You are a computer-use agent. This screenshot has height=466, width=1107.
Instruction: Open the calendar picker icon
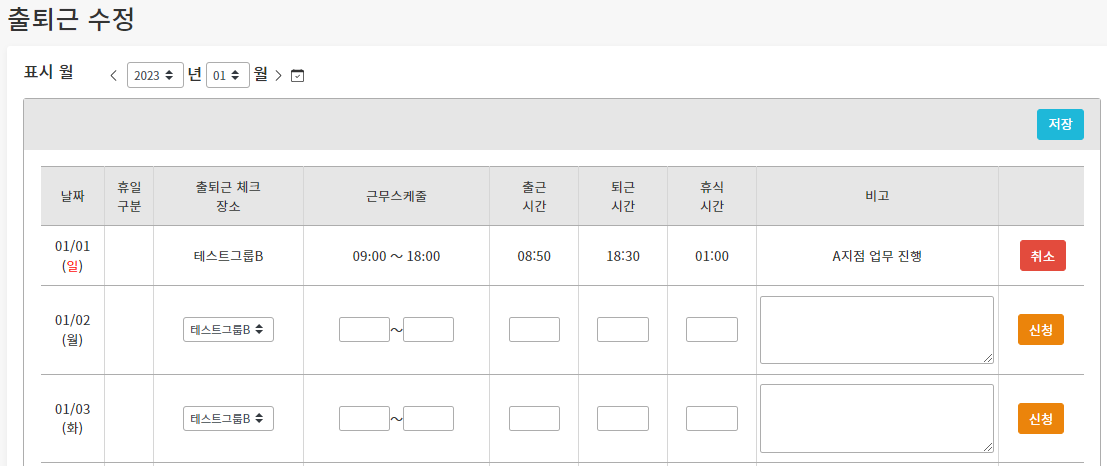click(298, 76)
